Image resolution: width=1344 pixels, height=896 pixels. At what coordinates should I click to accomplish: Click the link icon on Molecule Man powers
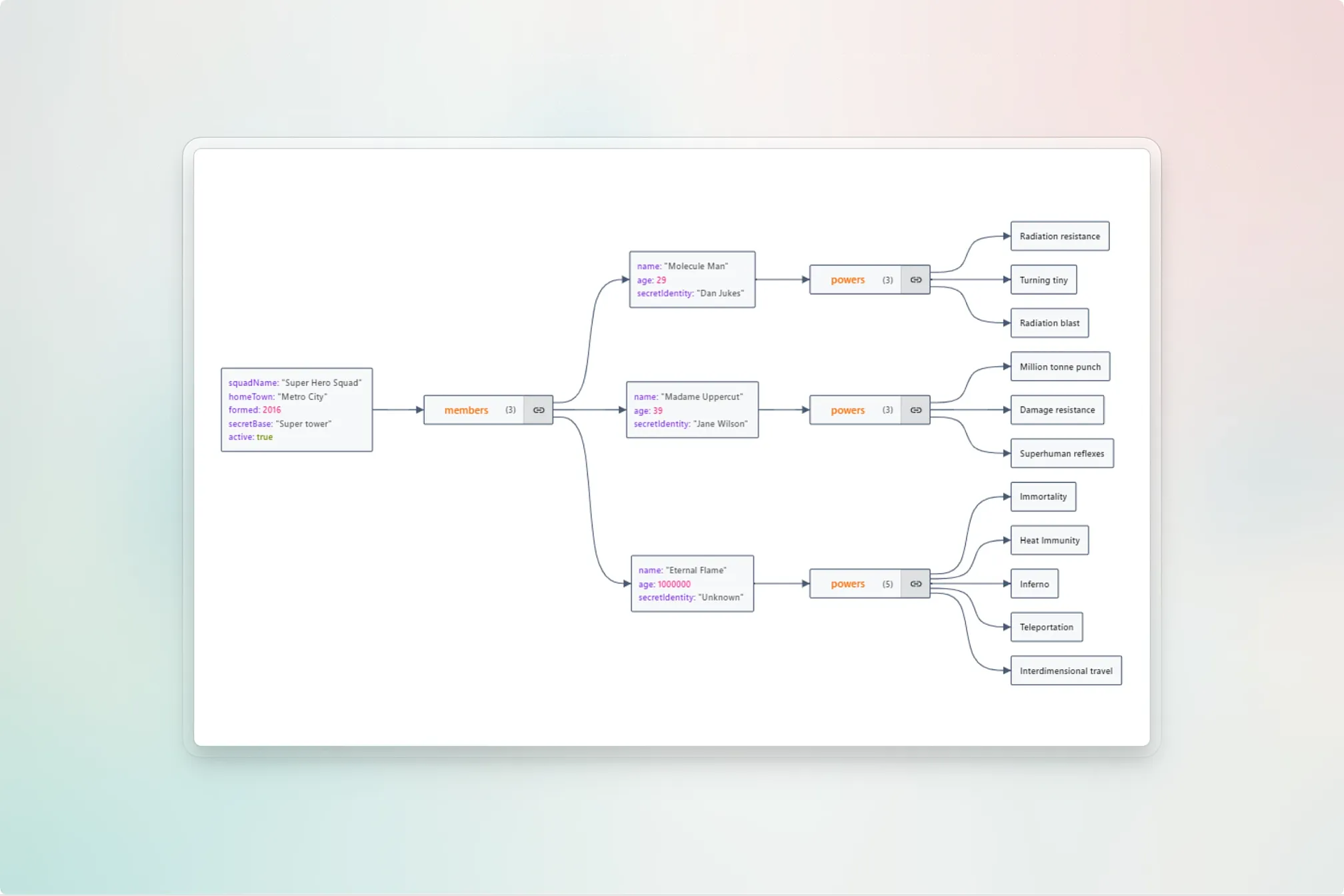[x=917, y=280]
